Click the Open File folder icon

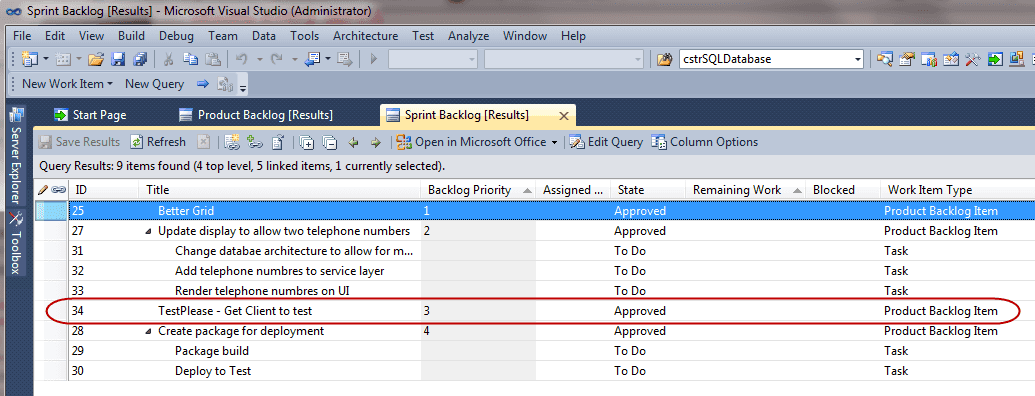click(x=96, y=59)
